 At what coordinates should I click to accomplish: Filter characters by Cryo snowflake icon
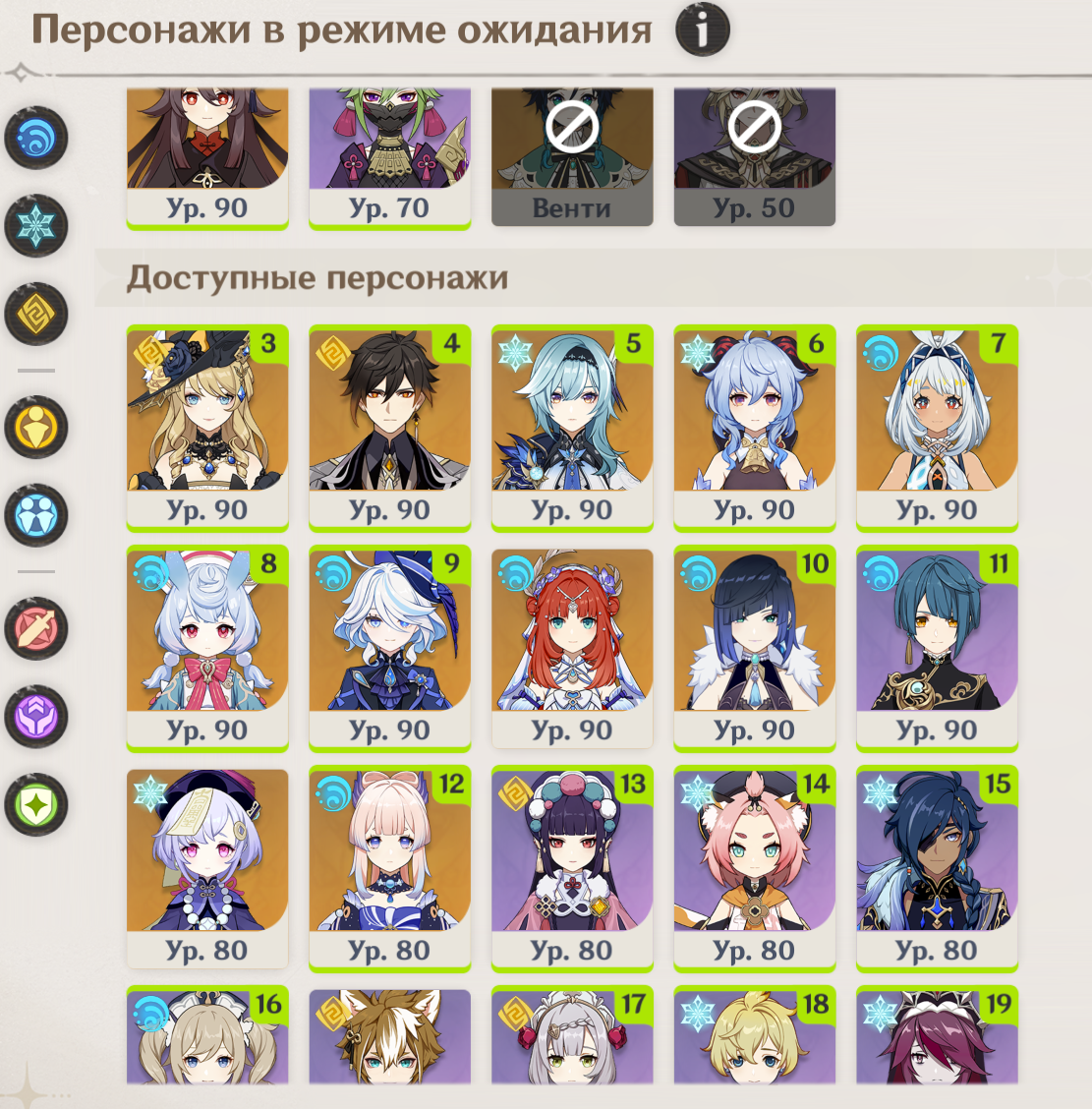pyautogui.click(x=36, y=225)
